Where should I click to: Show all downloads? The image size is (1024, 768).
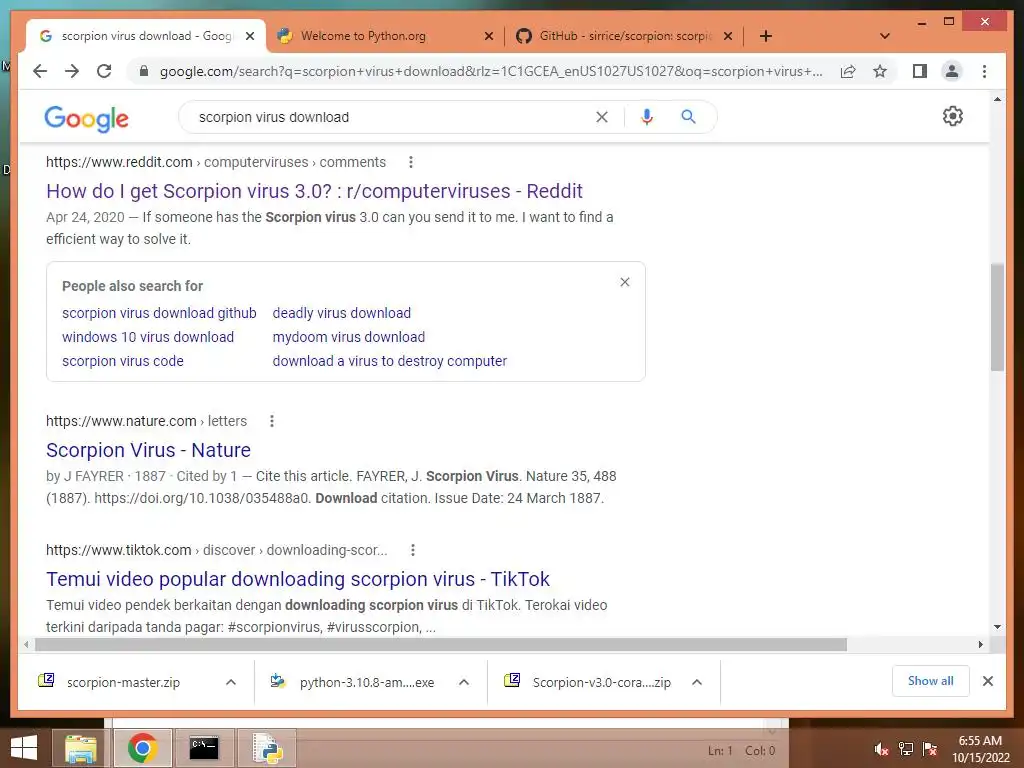931,681
